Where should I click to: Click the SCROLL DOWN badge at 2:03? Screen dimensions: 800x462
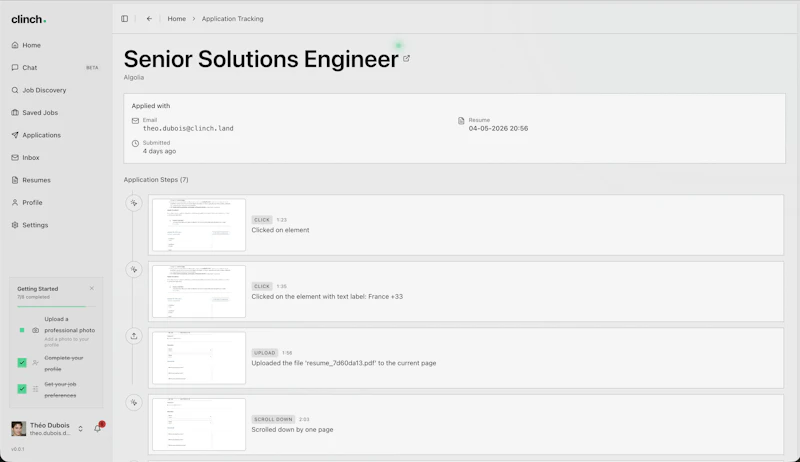pos(273,419)
